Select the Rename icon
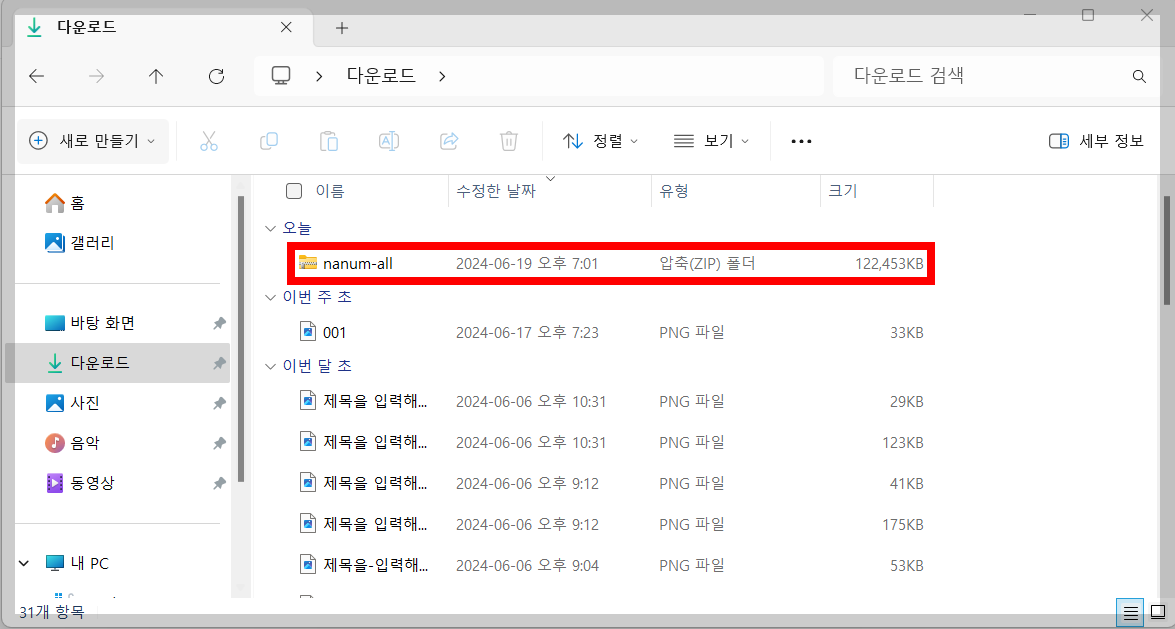The width and height of the screenshot is (1175, 629). (388, 141)
